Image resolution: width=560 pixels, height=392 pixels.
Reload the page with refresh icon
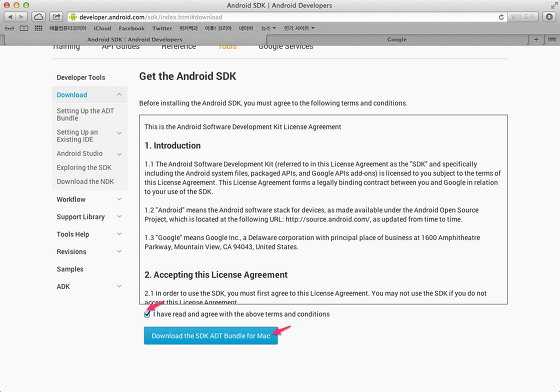[501, 17]
